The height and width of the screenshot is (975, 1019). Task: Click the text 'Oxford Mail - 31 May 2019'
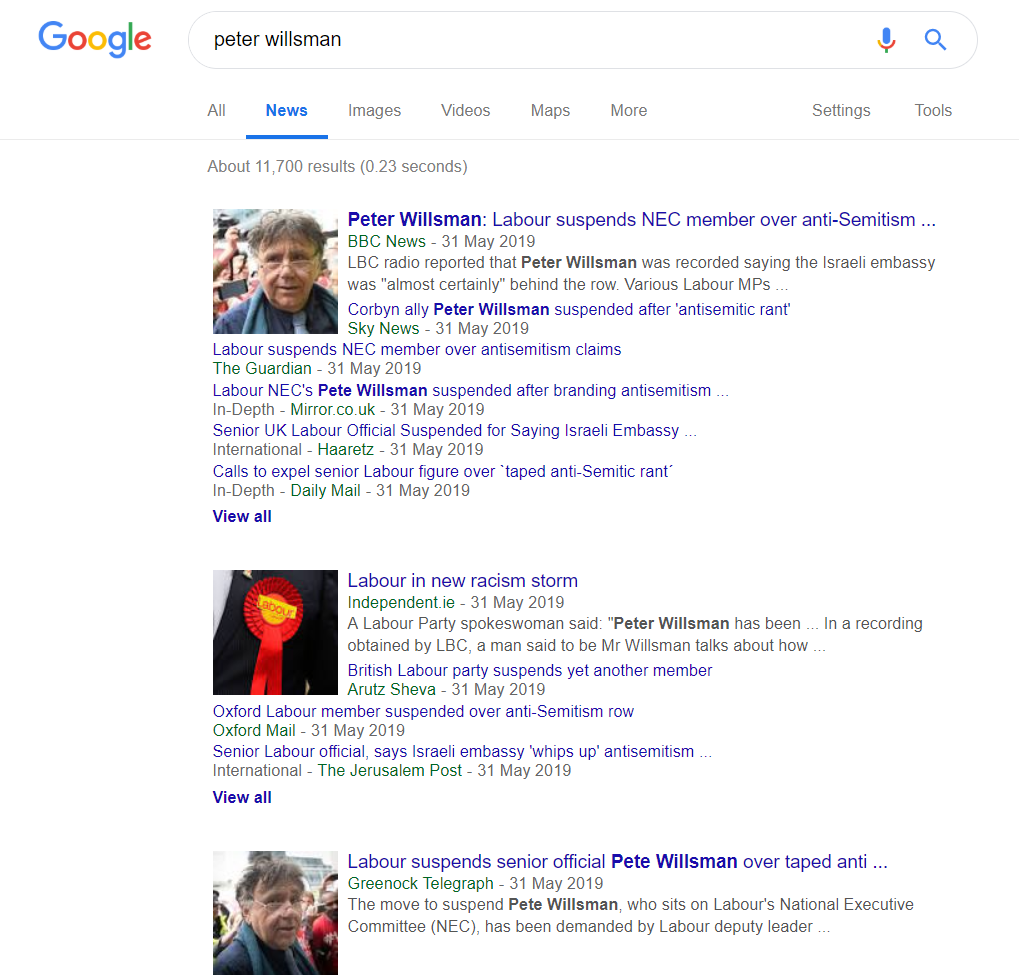point(309,731)
